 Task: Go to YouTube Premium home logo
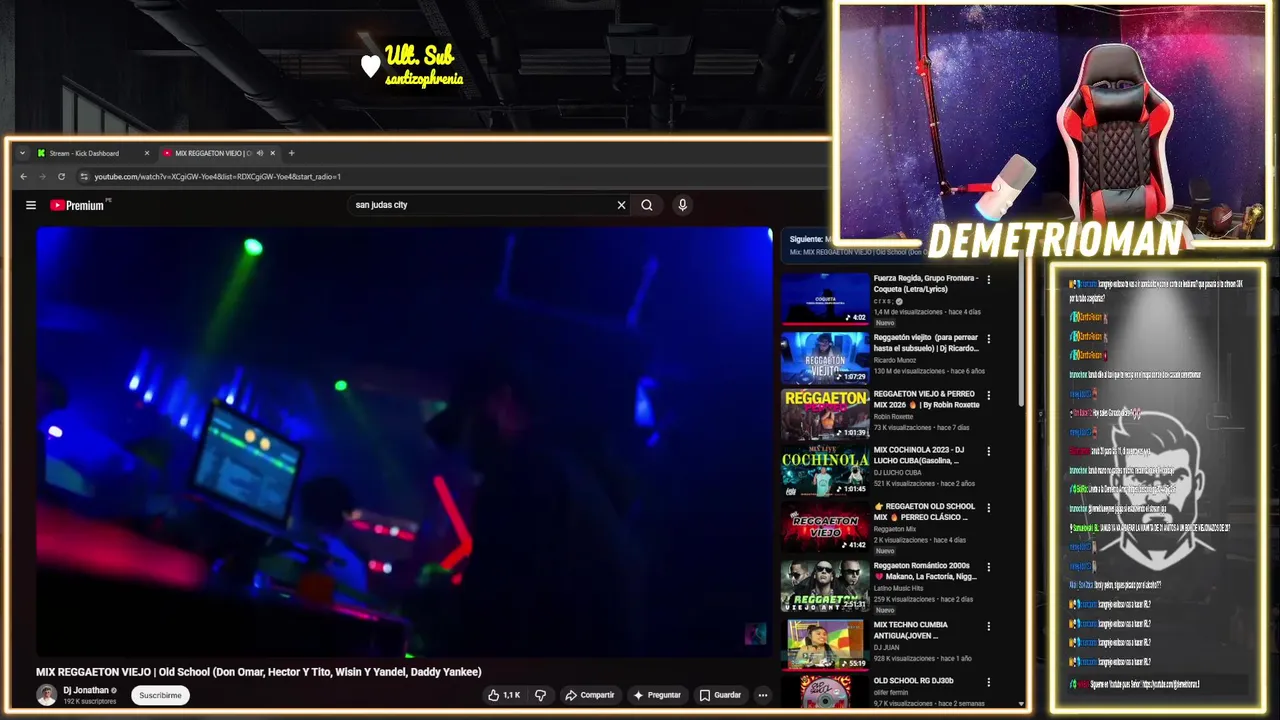(78, 205)
